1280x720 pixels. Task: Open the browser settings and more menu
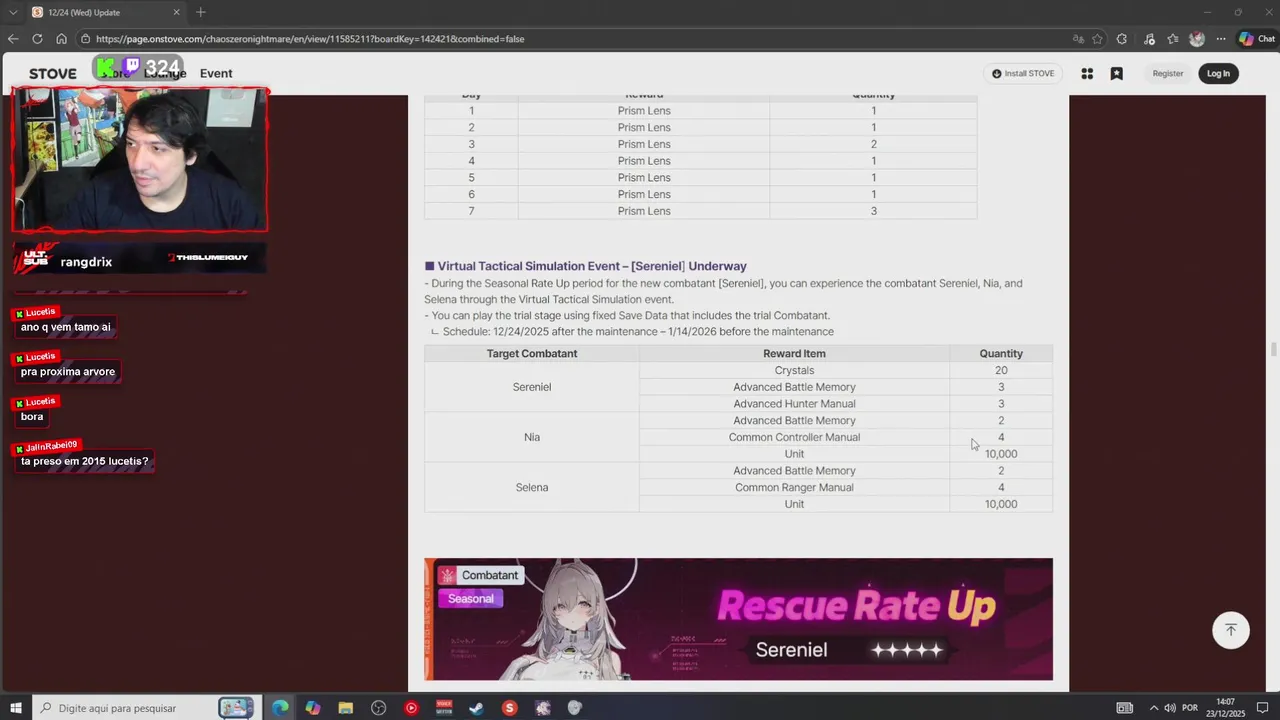[x=1221, y=39]
